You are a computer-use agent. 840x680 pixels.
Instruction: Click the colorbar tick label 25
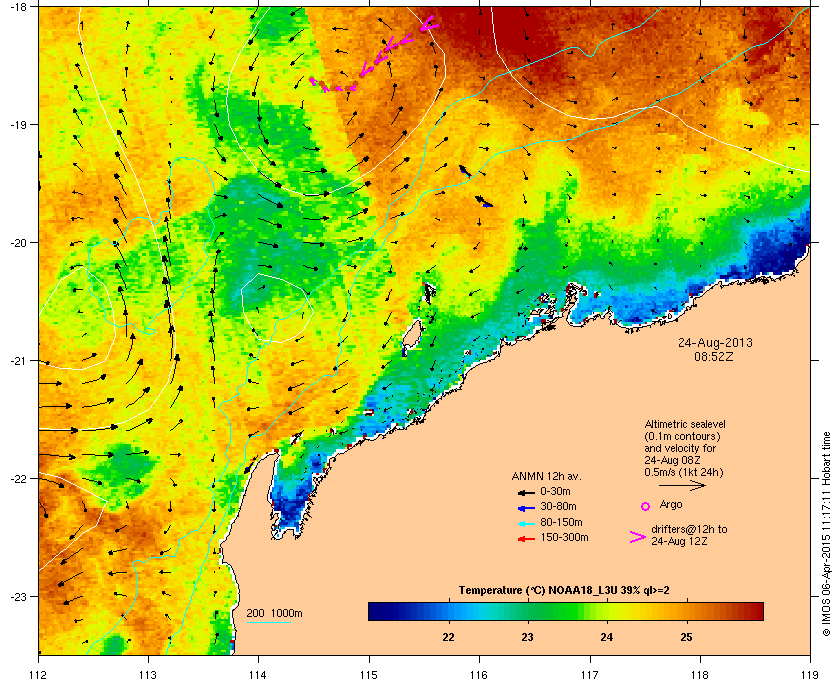point(686,638)
